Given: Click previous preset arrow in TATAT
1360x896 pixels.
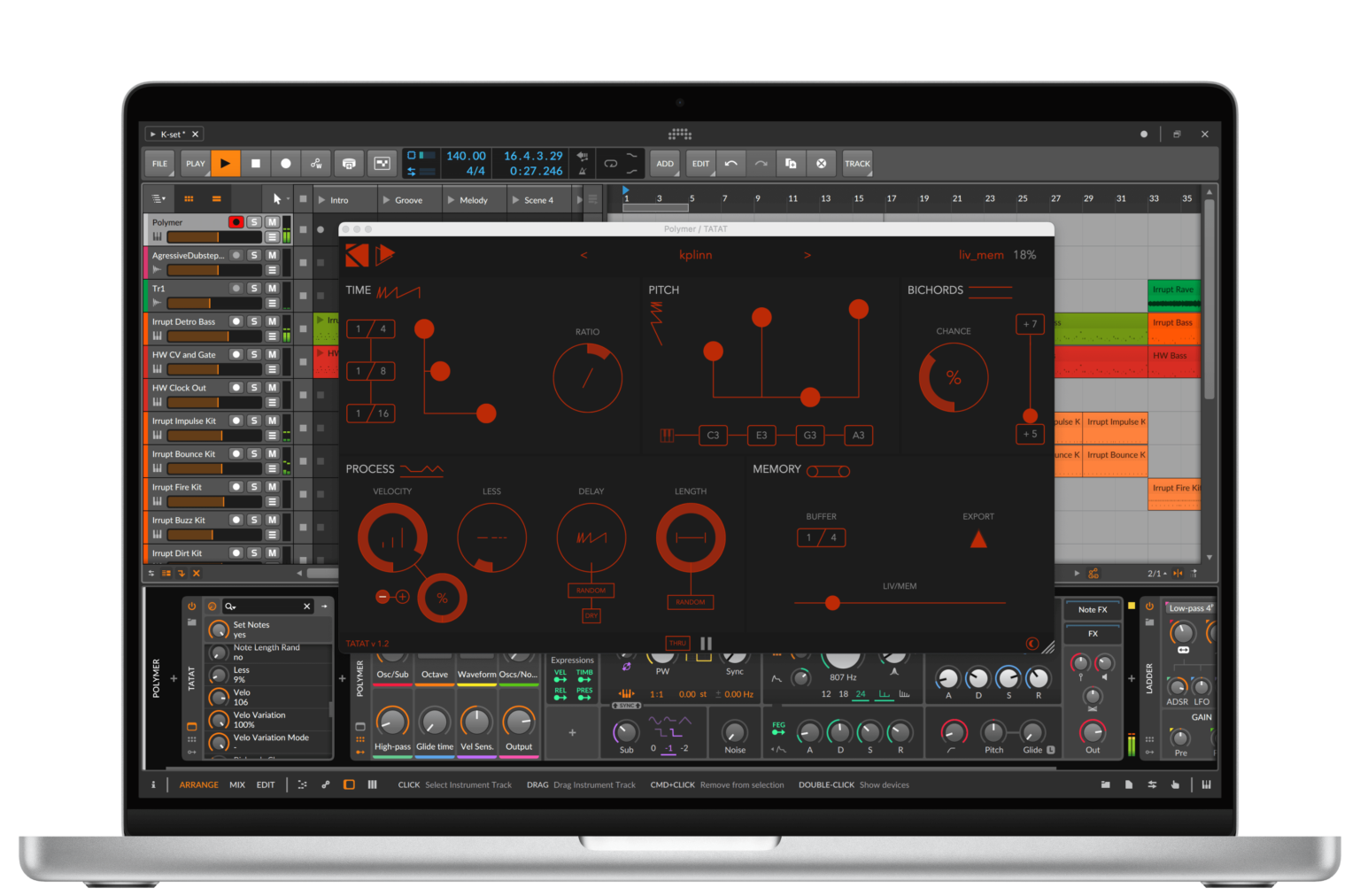Looking at the screenshot, I should tap(583, 255).
